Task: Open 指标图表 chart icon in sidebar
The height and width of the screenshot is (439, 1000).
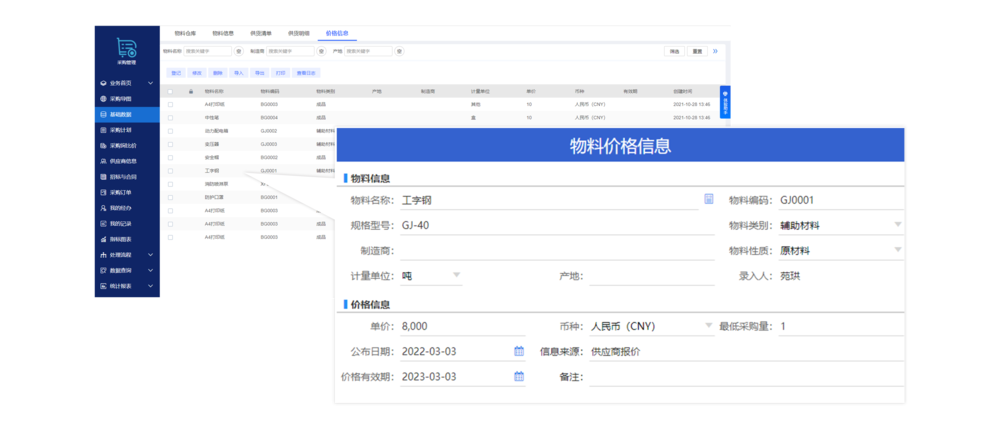Action: point(103,239)
